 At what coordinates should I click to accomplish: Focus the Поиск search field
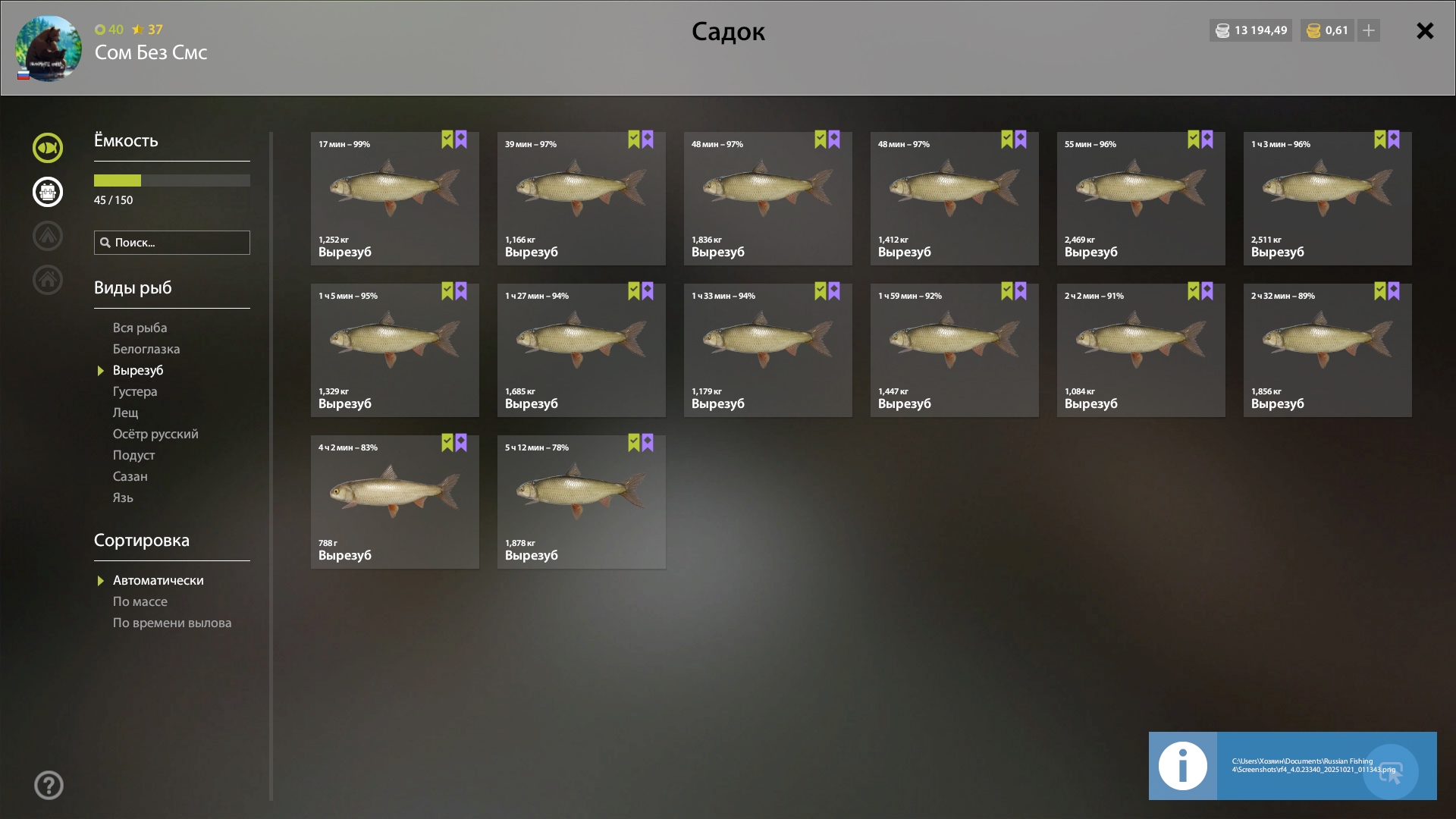click(172, 243)
